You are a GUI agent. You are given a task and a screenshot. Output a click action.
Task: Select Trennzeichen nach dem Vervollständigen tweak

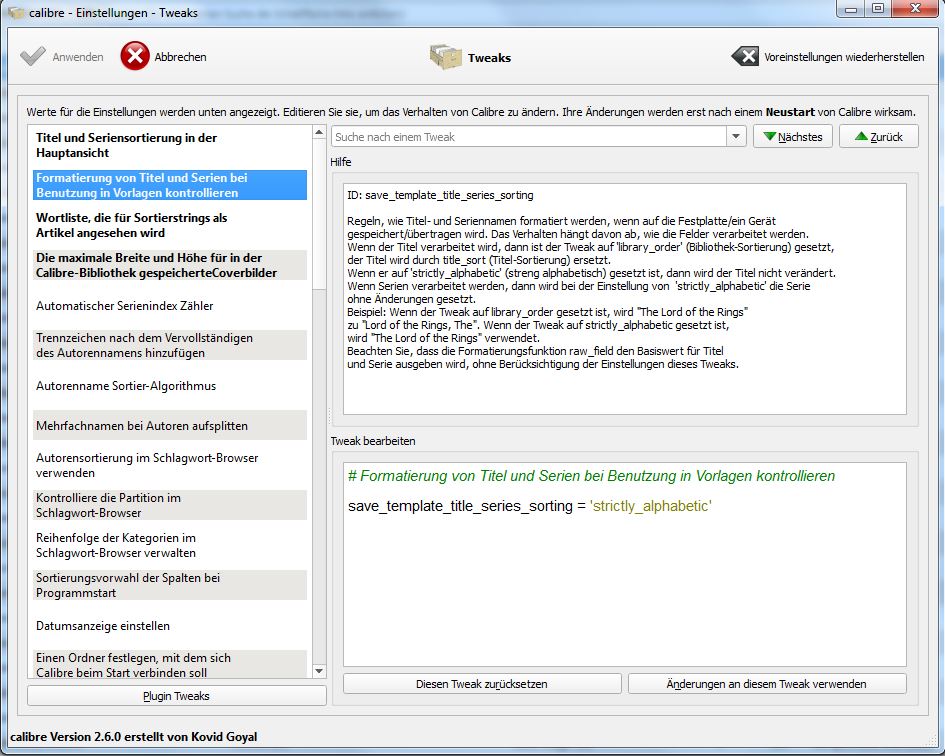170,345
